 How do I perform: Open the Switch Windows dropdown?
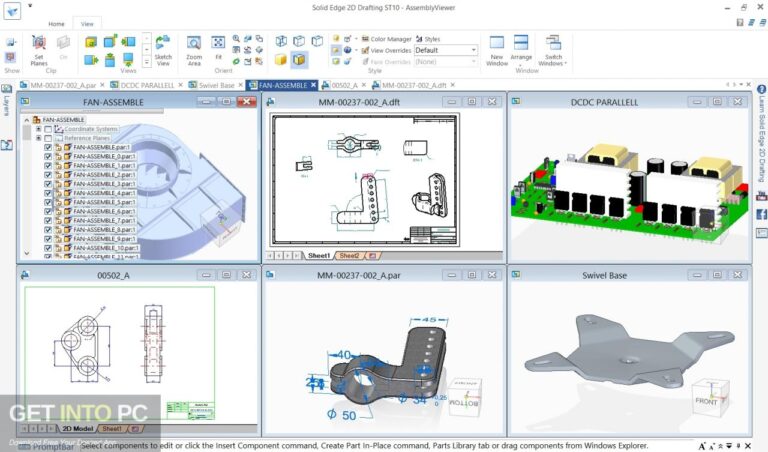[x=552, y=50]
